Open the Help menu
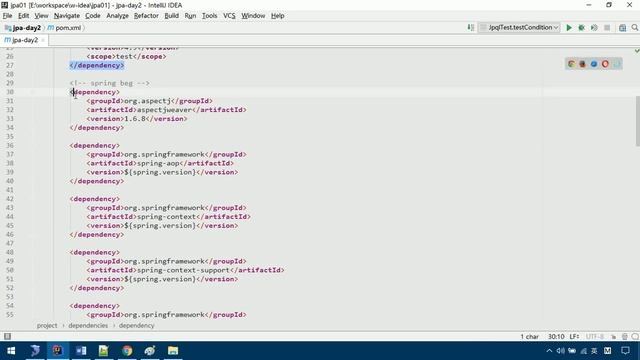This screenshot has height=360, width=640. click(278, 16)
